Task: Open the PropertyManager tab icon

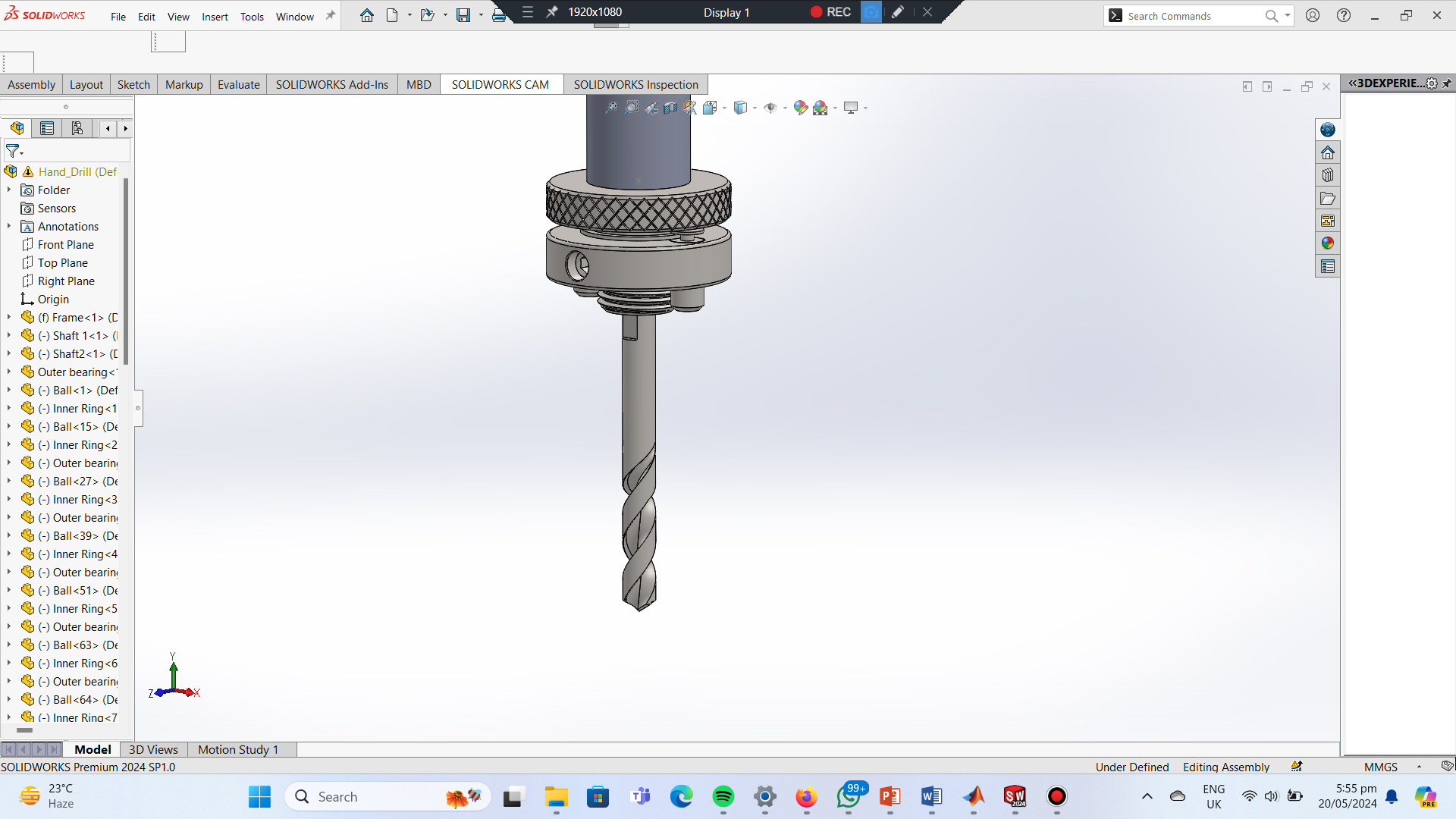Action: [x=47, y=128]
